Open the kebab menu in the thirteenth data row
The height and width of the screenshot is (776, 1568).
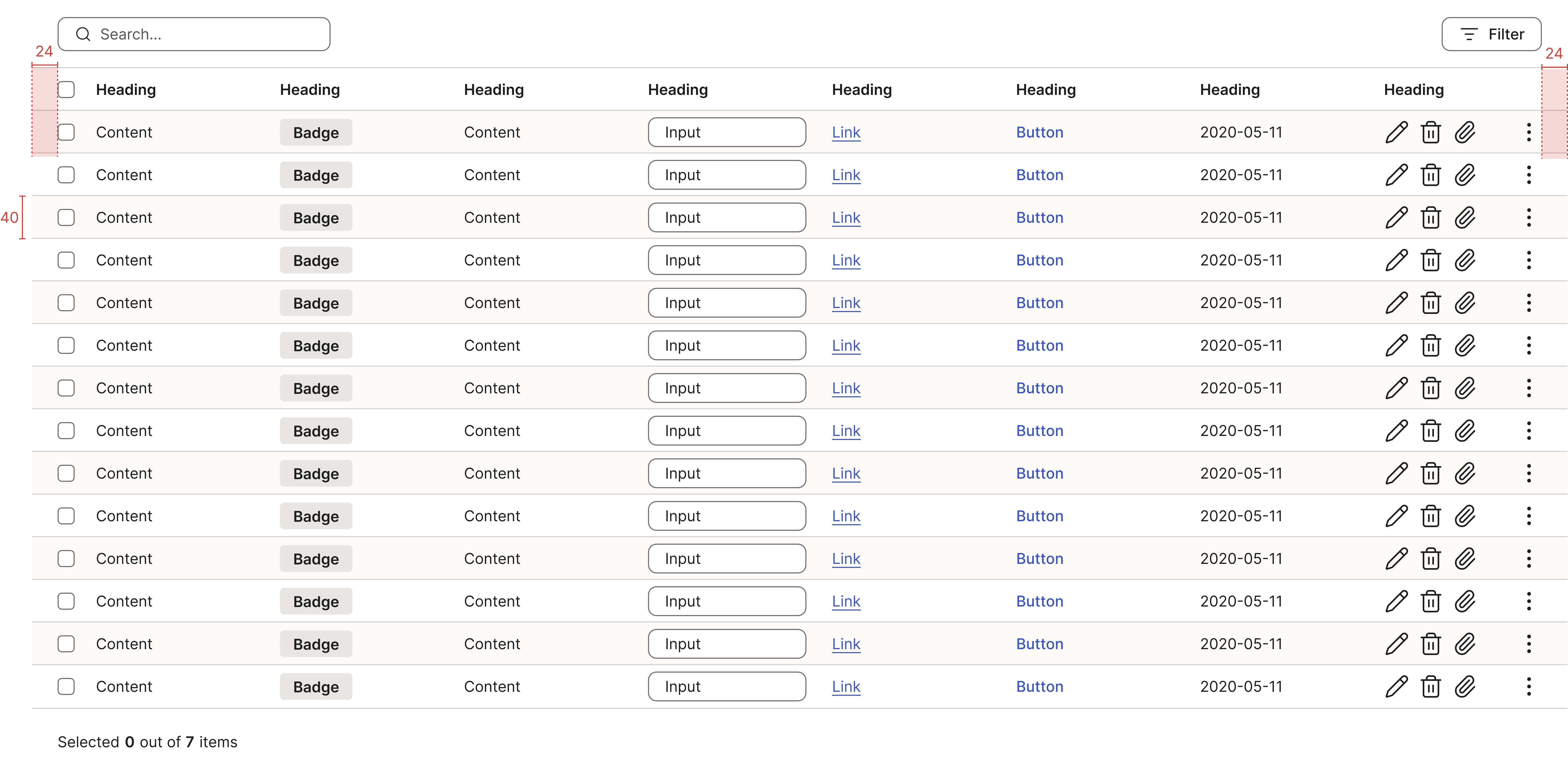click(x=1529, y=643)
